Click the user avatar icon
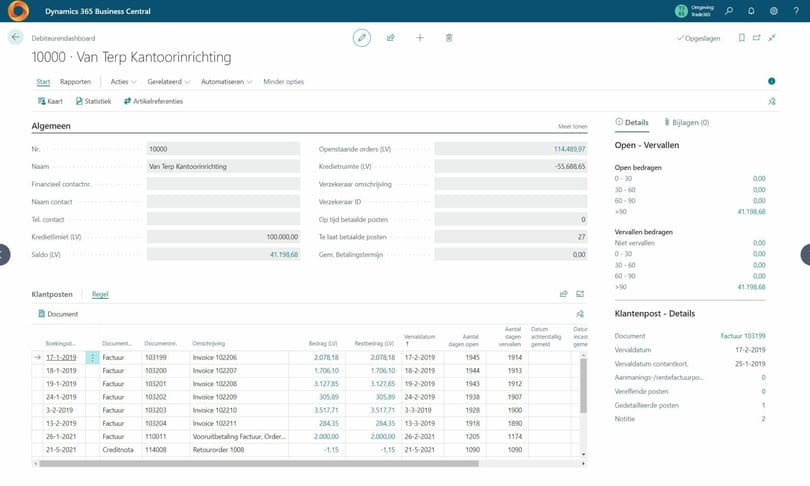Image resolution: width=810 pixels, height=486 pixels. 681,11
